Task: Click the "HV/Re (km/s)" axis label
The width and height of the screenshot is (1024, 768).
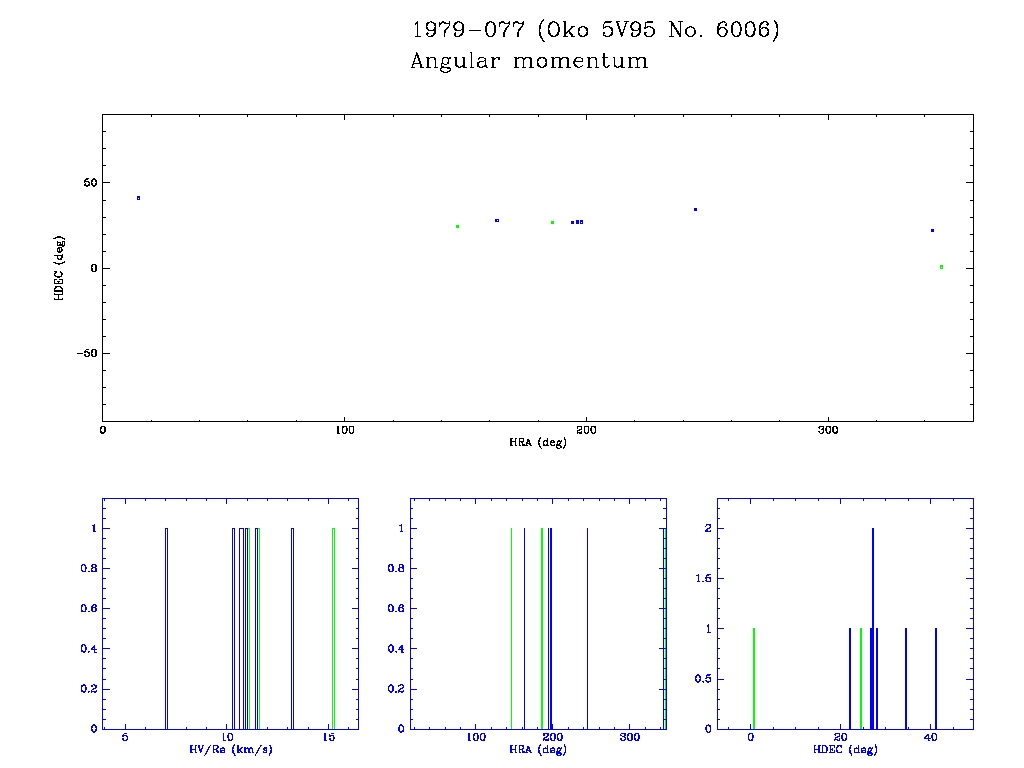Action: pyautogui.click(x=231, y=750)
